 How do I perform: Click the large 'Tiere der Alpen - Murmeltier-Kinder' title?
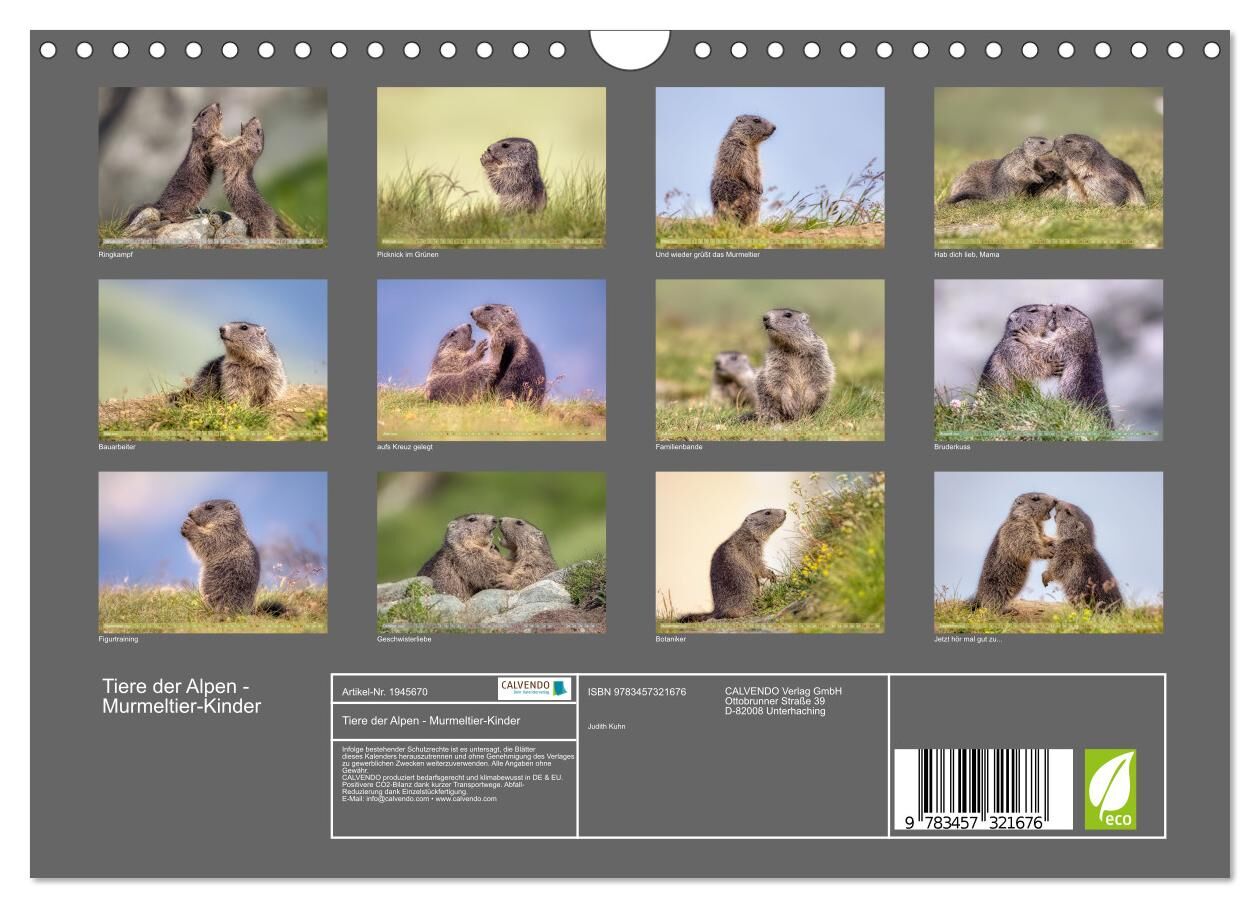point(182,696)
